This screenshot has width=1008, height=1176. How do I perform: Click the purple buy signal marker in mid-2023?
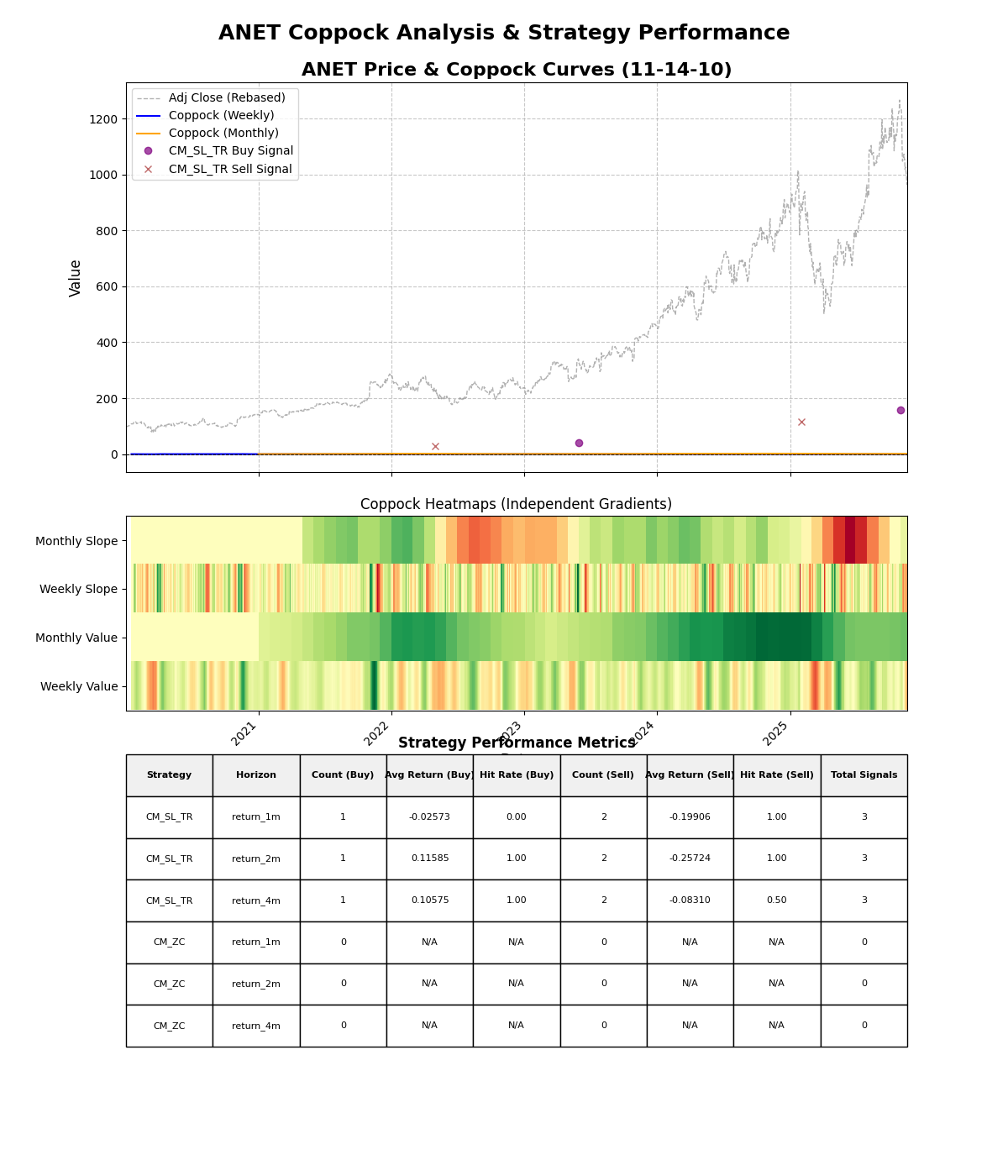coord(579,443)
